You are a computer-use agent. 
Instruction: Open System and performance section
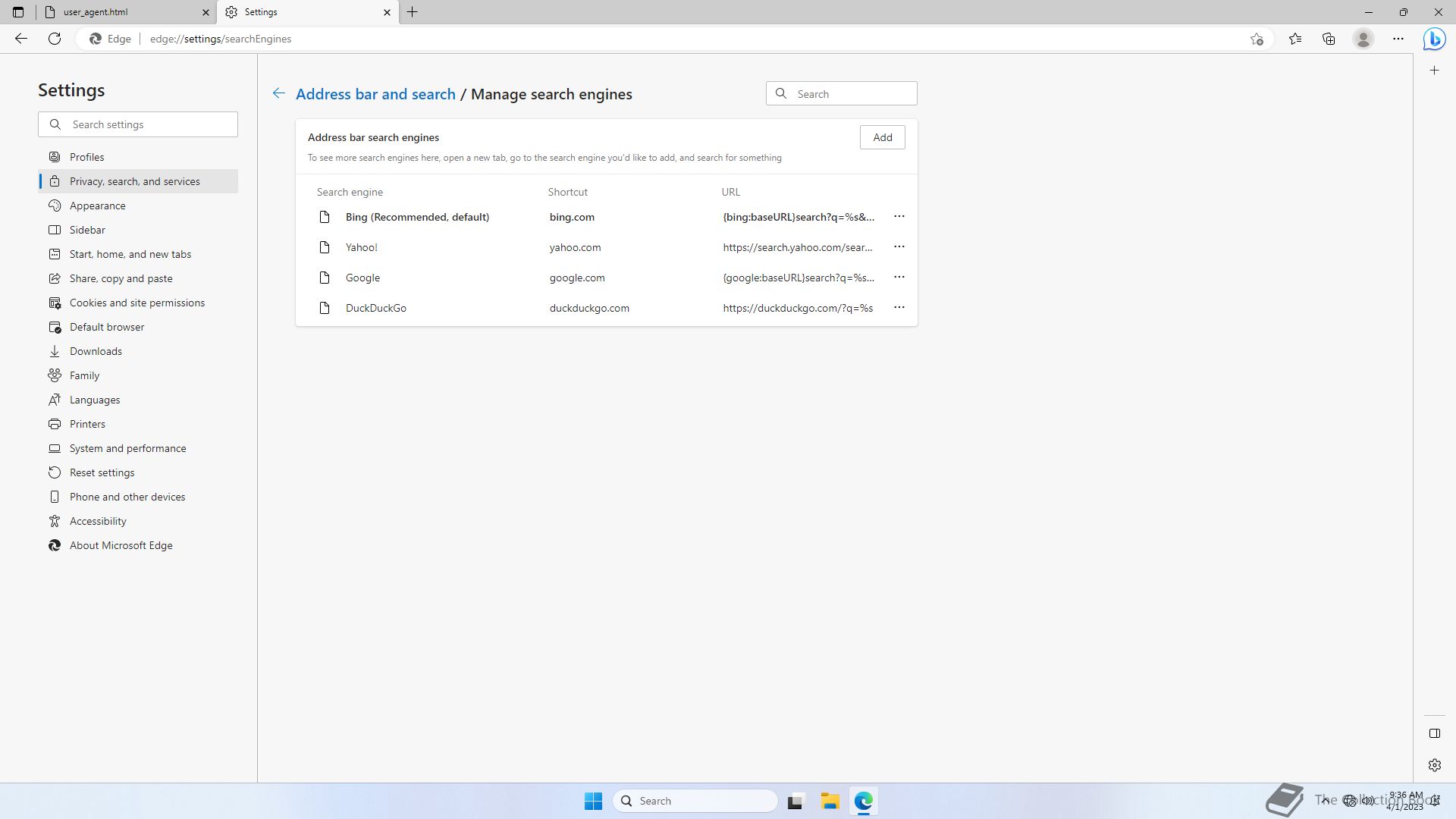(x=138, y=448)
